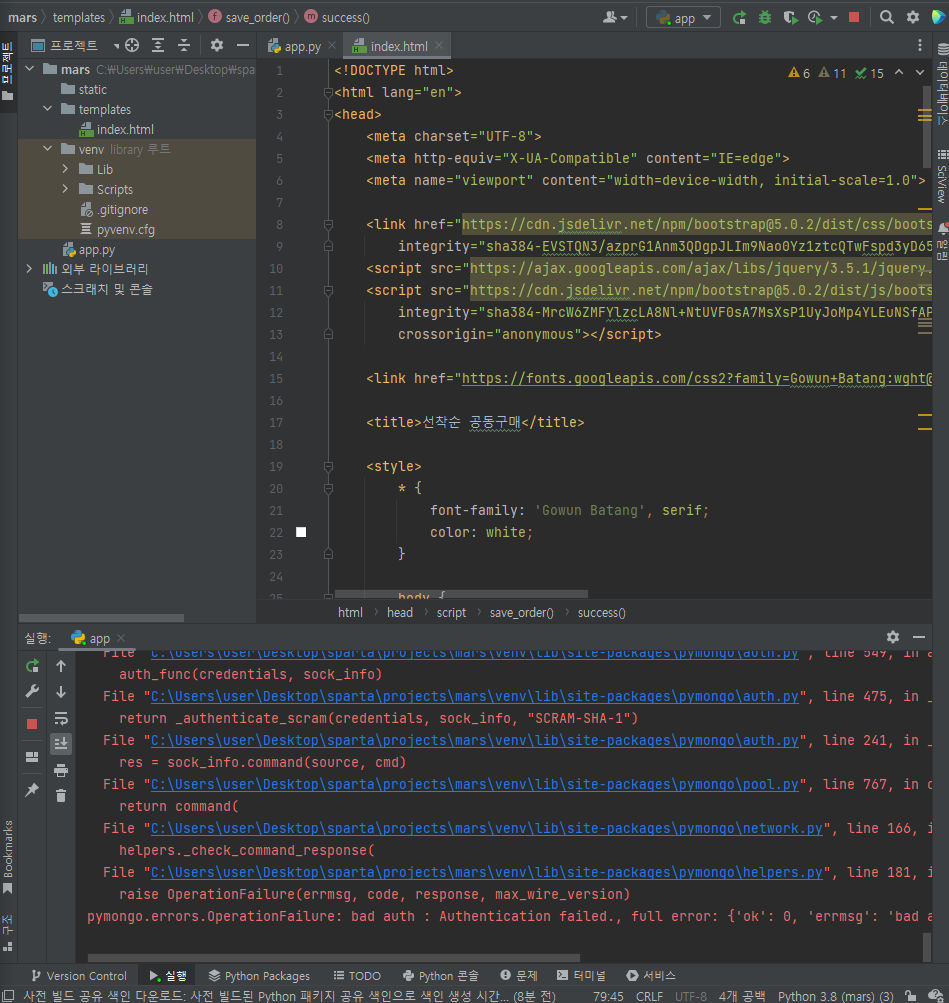
Task: Start debugging with the bug icon
Action: pyautogui.click(x=765, y=17)
